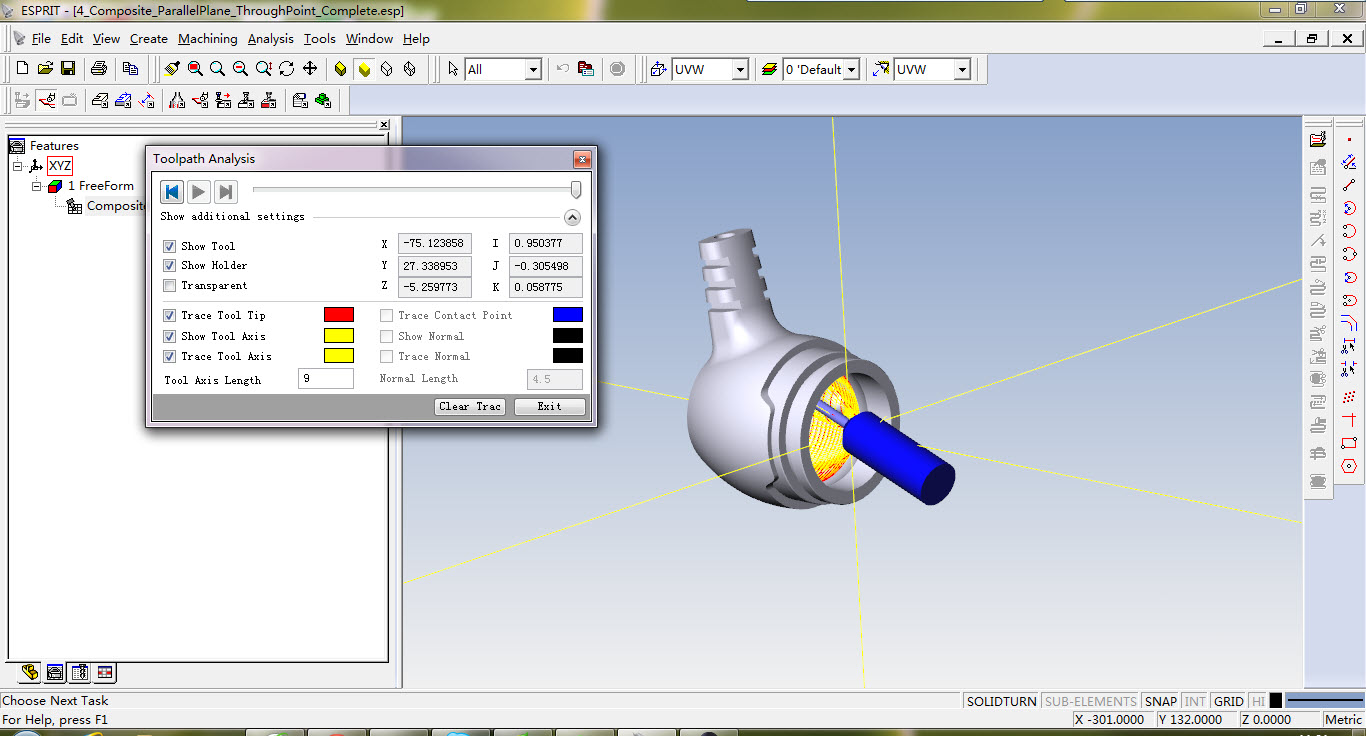
Task: Click the green simulation icon in machining toolbar
Action: click(x=322, y=100)
